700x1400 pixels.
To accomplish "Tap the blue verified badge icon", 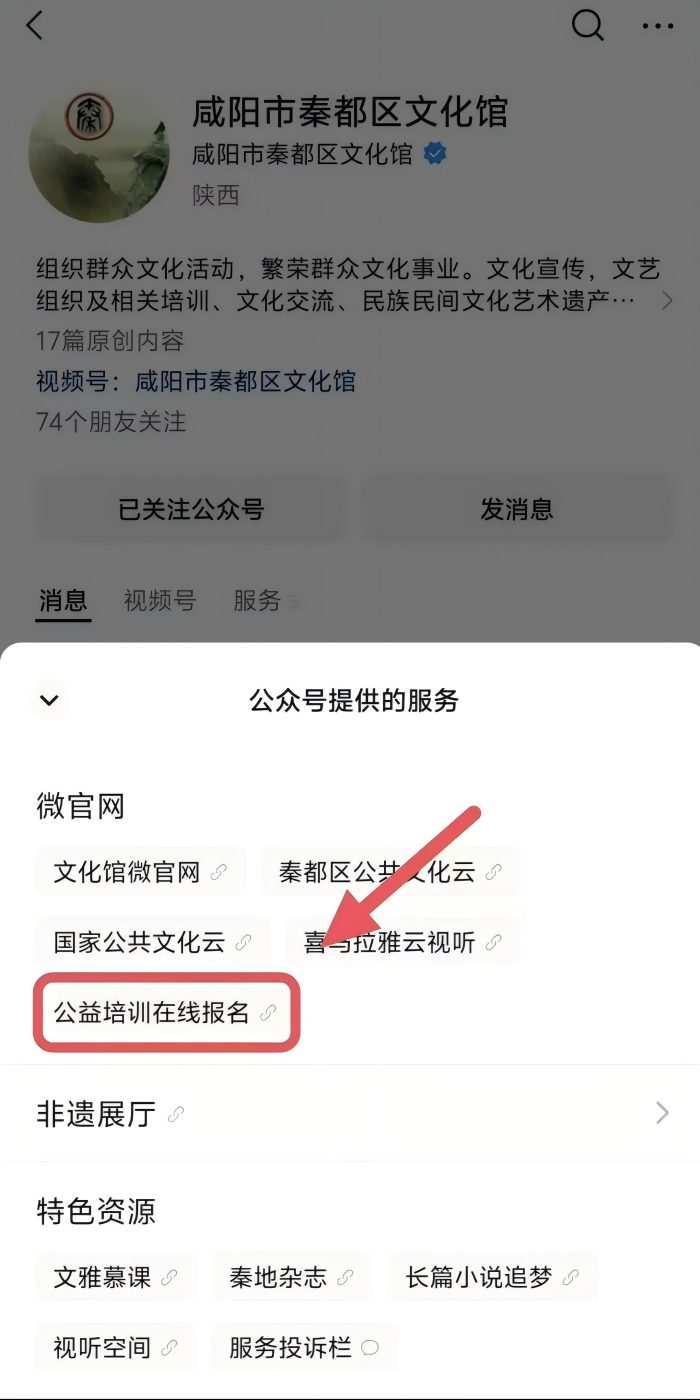I will tap(435, 155).
